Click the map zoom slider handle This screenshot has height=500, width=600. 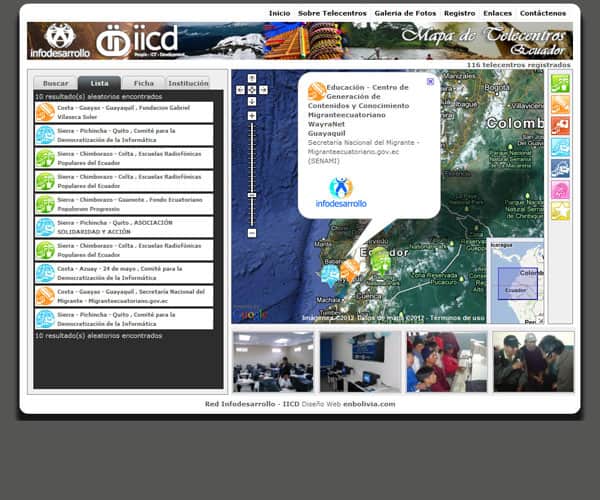pos(252,195)
